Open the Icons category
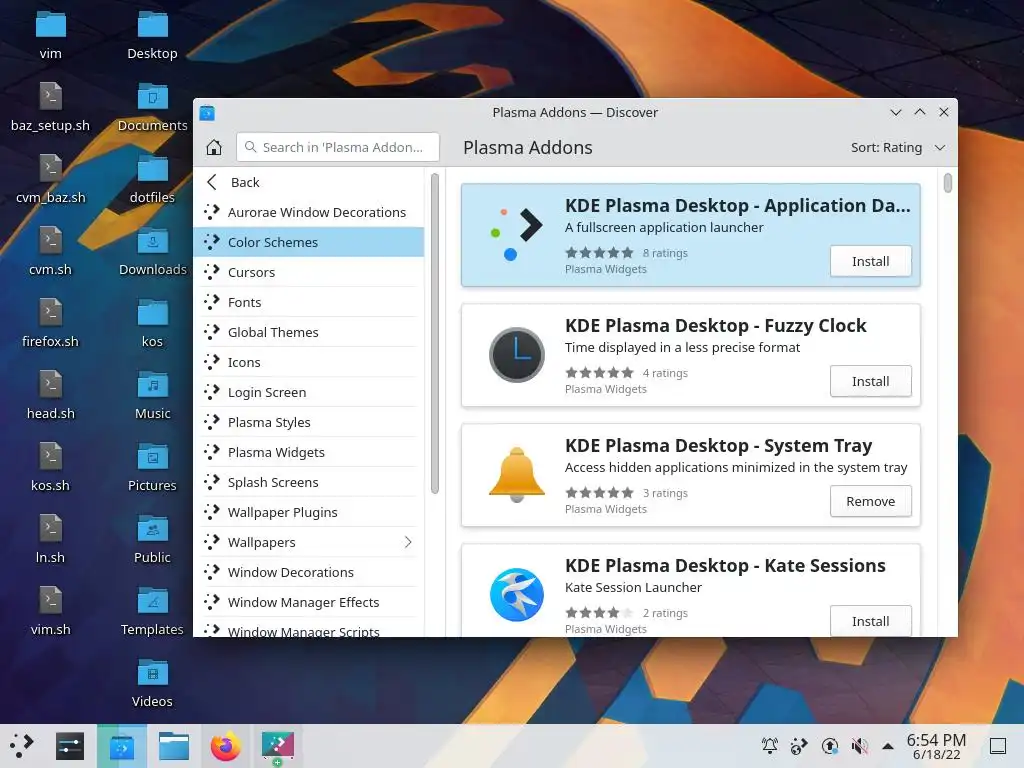Screen dimensions: 1024x768 tap(309, 362)
